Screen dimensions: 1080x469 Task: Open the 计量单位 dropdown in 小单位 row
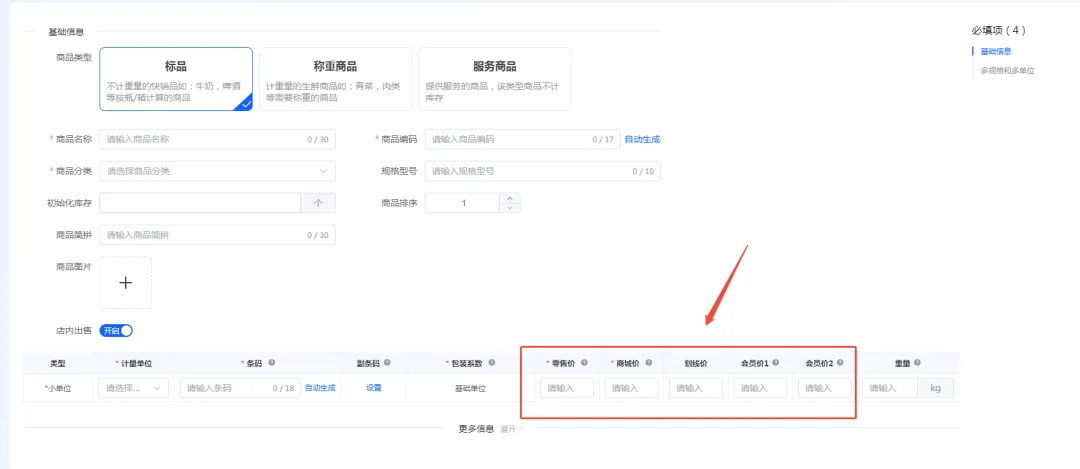pos(134,388)
